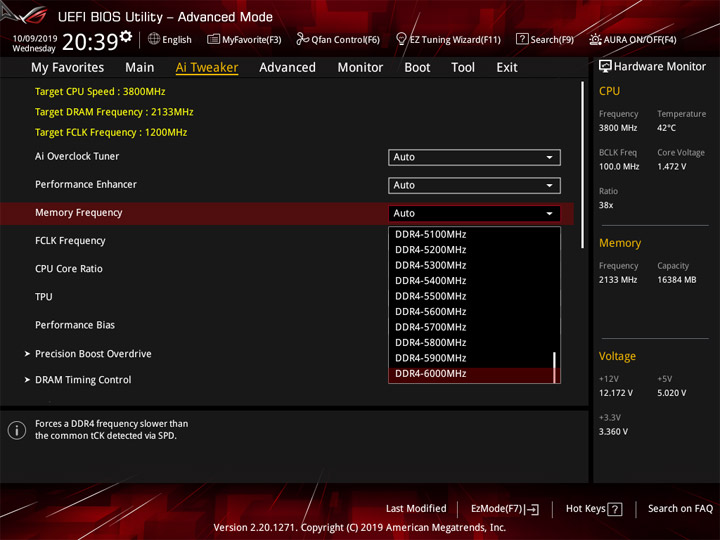Click the Ai Overclock Tuner label
This screenshot has height=540, width=720.
coord(77,157)
